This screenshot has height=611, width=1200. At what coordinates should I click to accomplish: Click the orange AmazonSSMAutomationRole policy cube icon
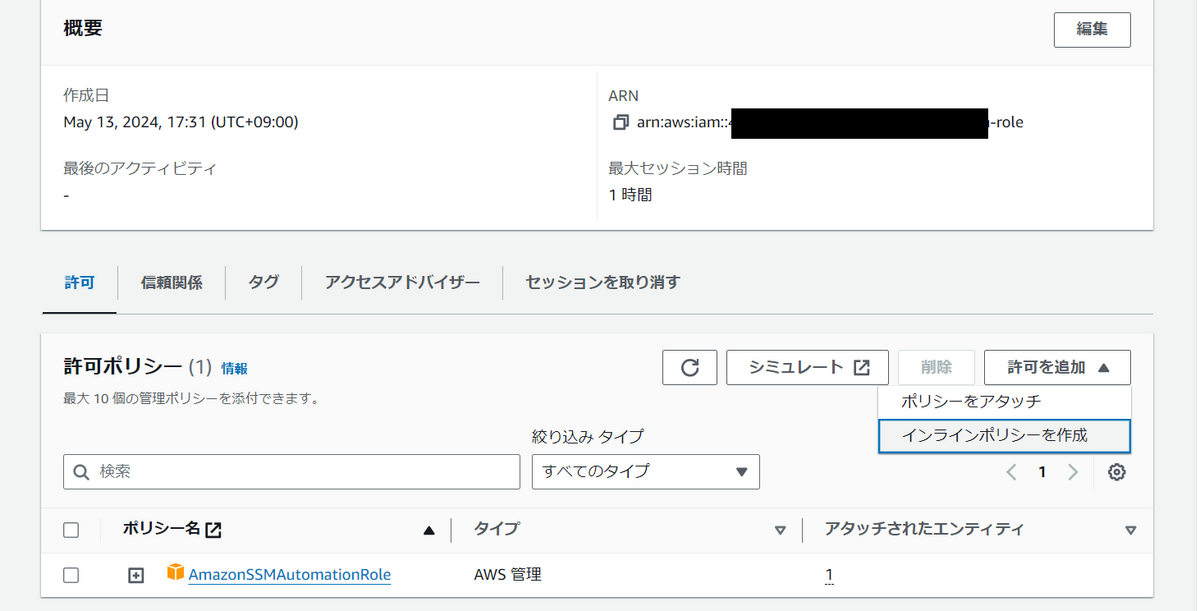(175, 572)
